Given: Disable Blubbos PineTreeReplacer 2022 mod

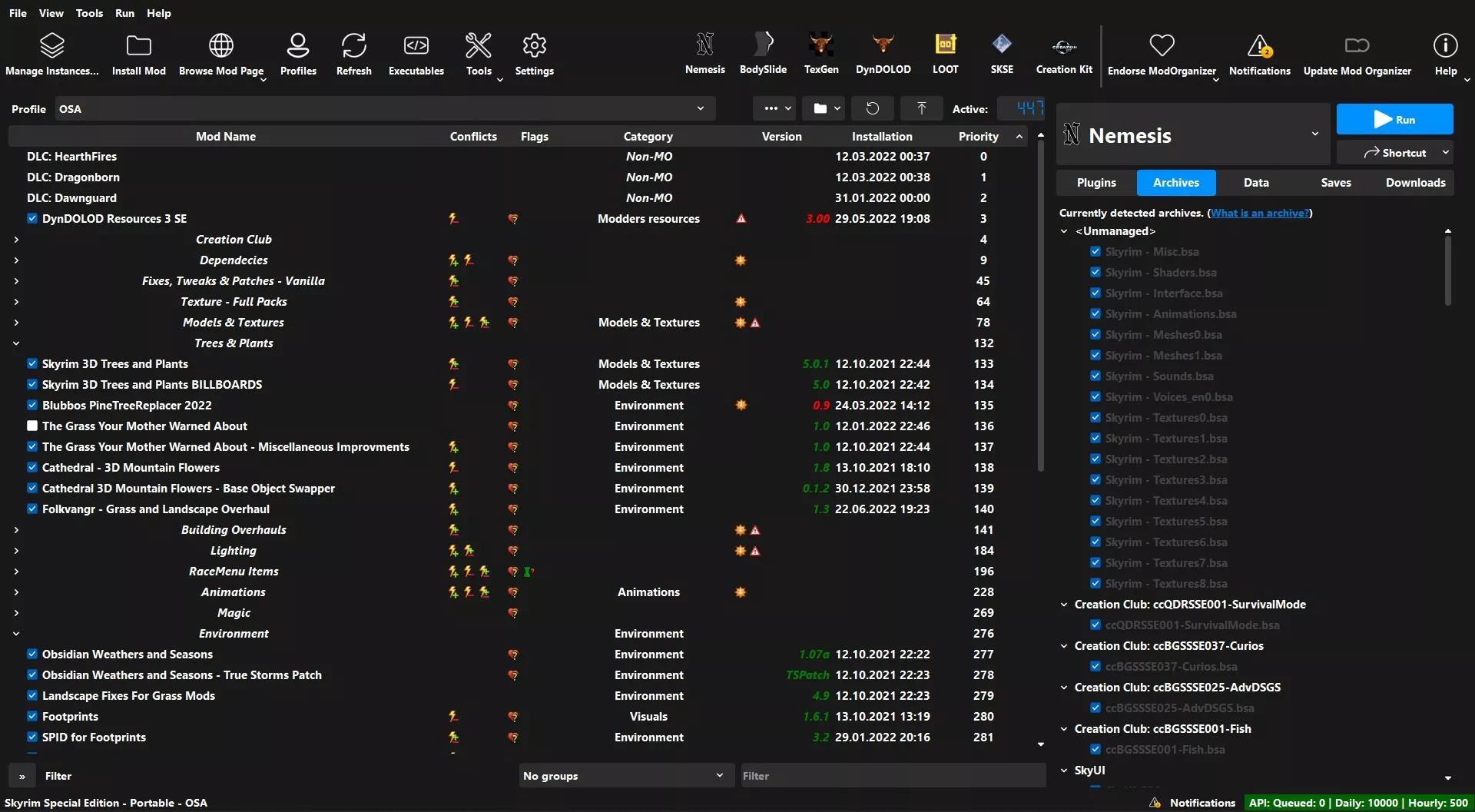Looking at the screenshot, I should 32,405.
